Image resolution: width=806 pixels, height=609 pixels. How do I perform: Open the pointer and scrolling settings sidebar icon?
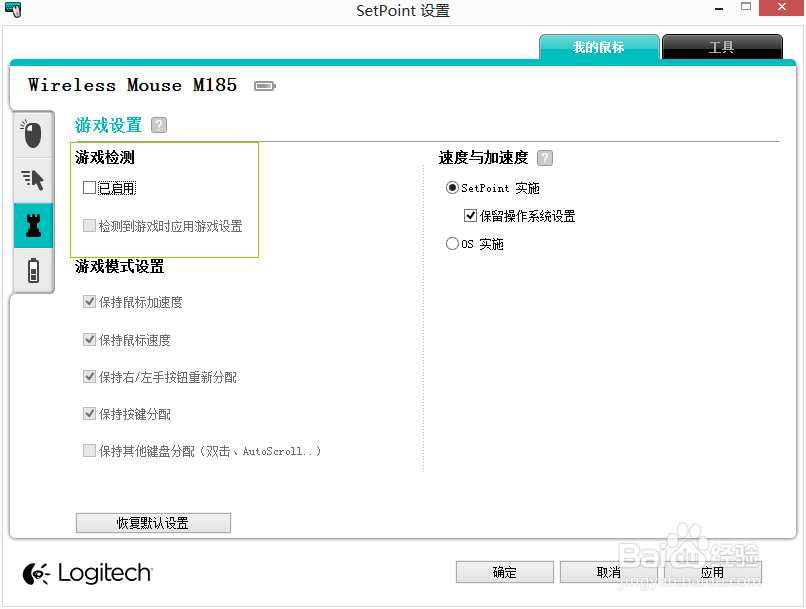(33, 180)
